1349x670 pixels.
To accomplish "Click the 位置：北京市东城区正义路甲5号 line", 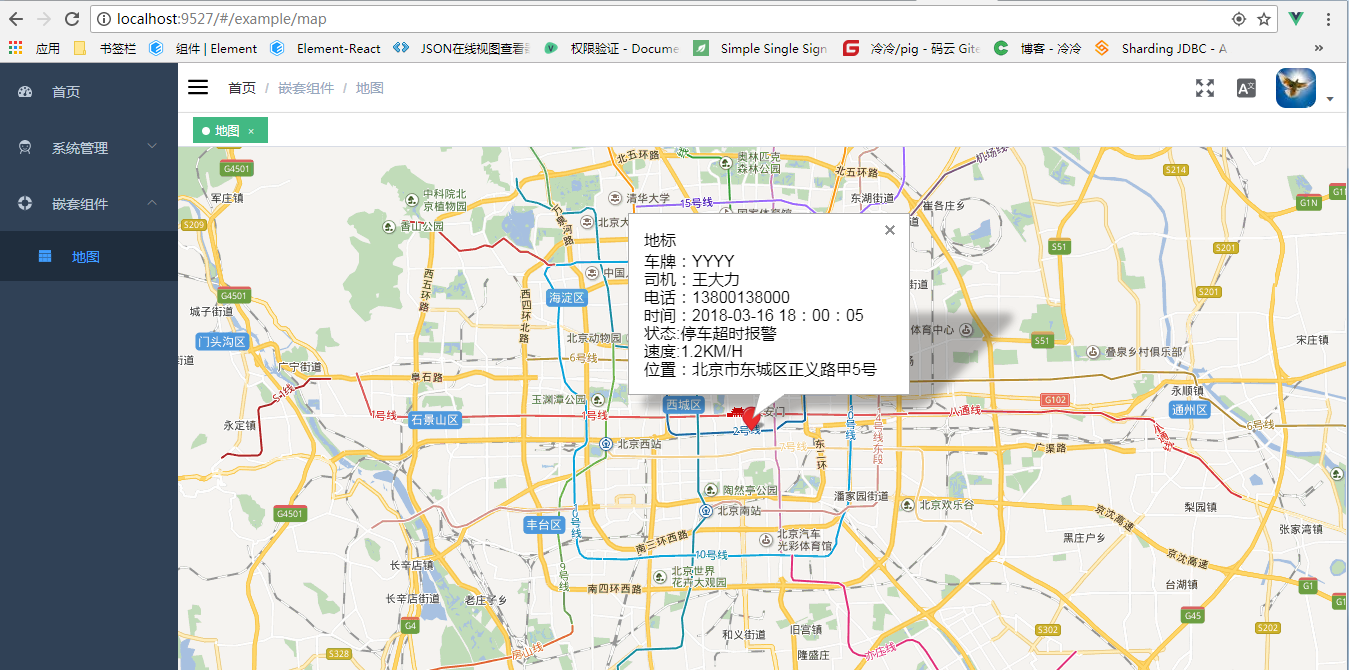I will click(760, 369).
